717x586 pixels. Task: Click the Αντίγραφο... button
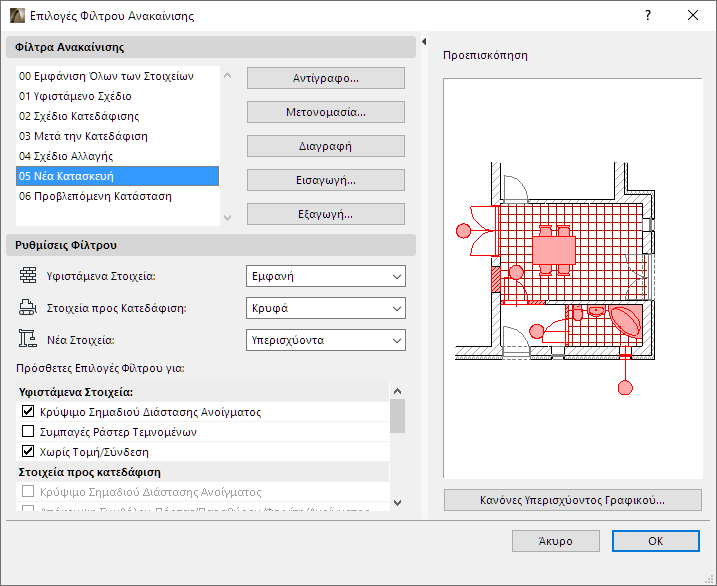click(325, 78)
